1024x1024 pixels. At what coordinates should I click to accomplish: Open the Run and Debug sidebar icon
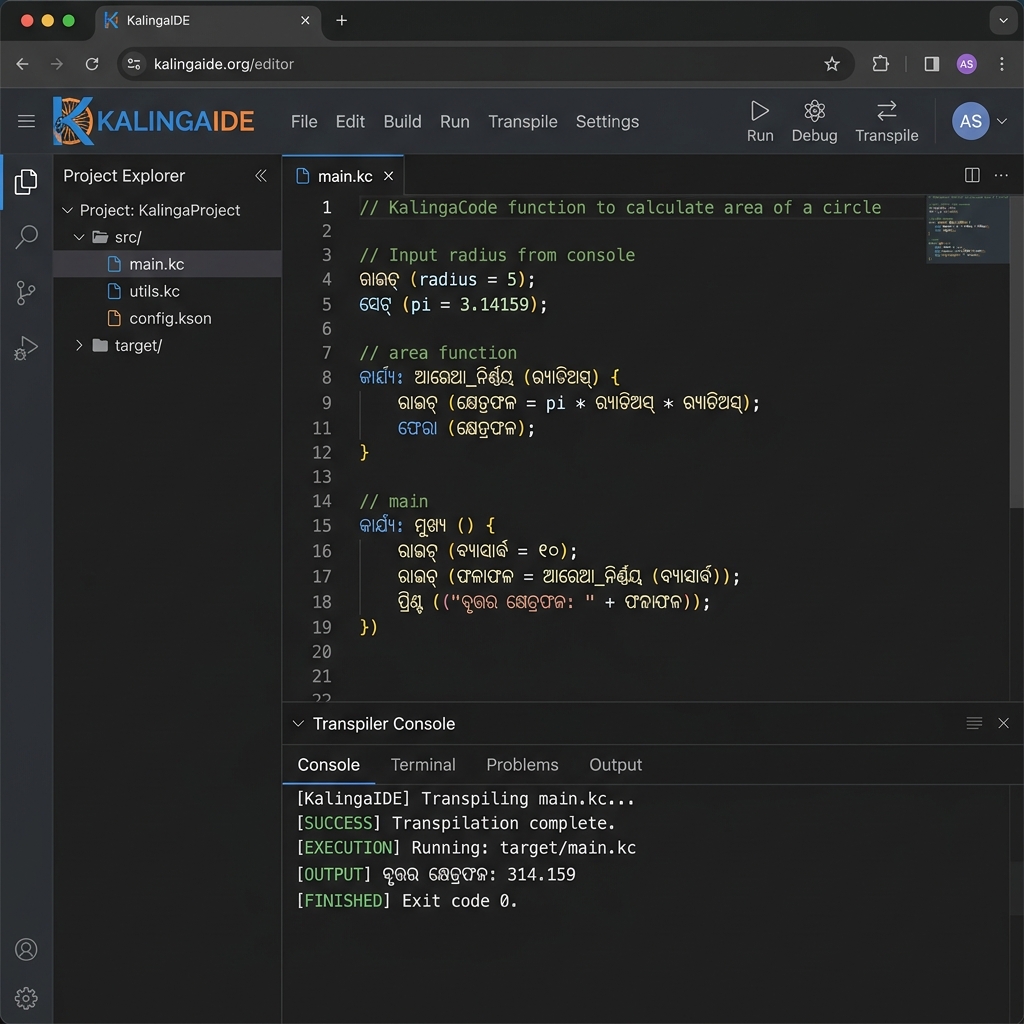coord(26,347)
